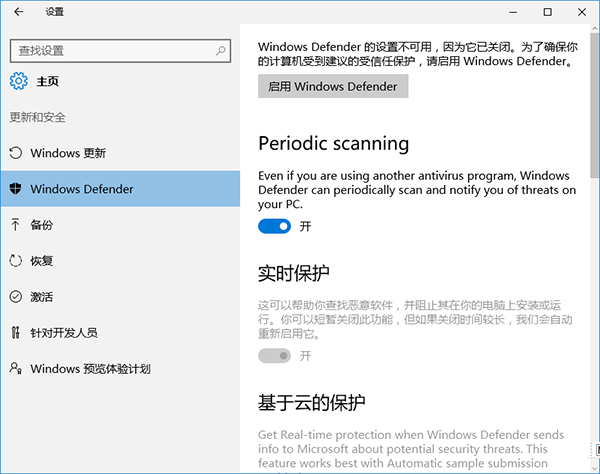
Task: Click the 更新和安全 category label
Action: point(38,117)
